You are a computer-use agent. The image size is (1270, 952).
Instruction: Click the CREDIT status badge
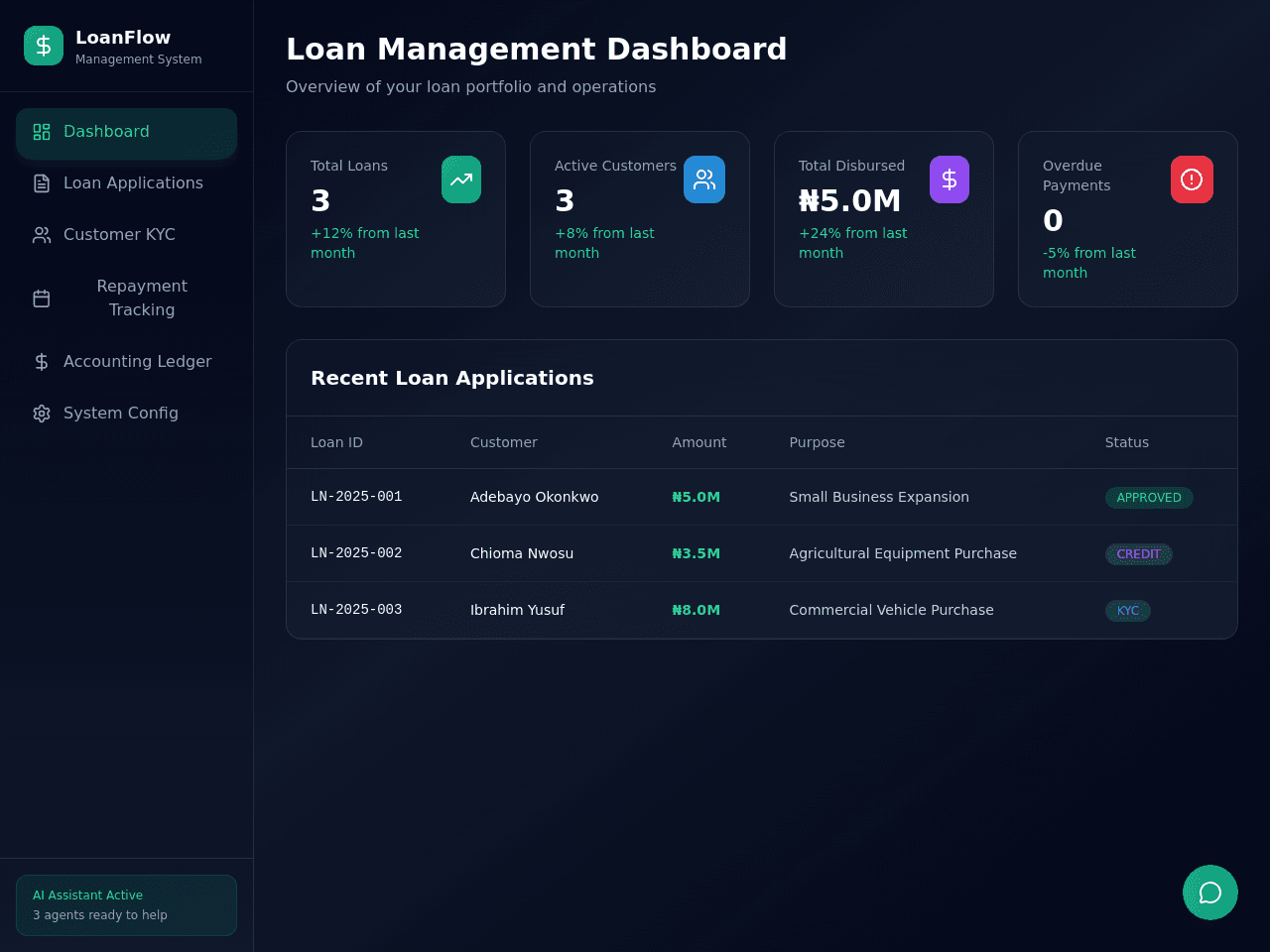coord(1138,554)
